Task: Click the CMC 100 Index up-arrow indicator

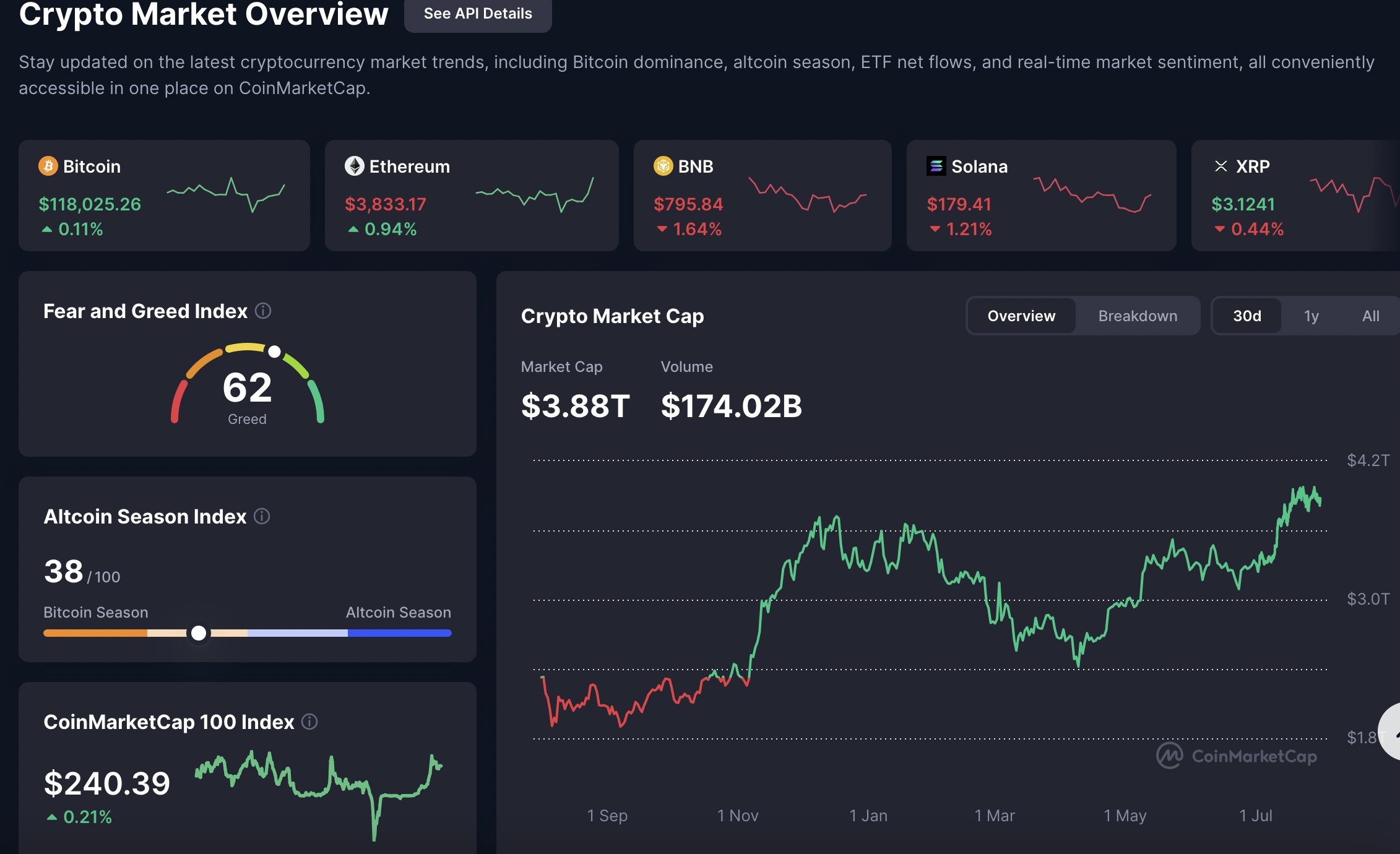Action: coord(52,817)
